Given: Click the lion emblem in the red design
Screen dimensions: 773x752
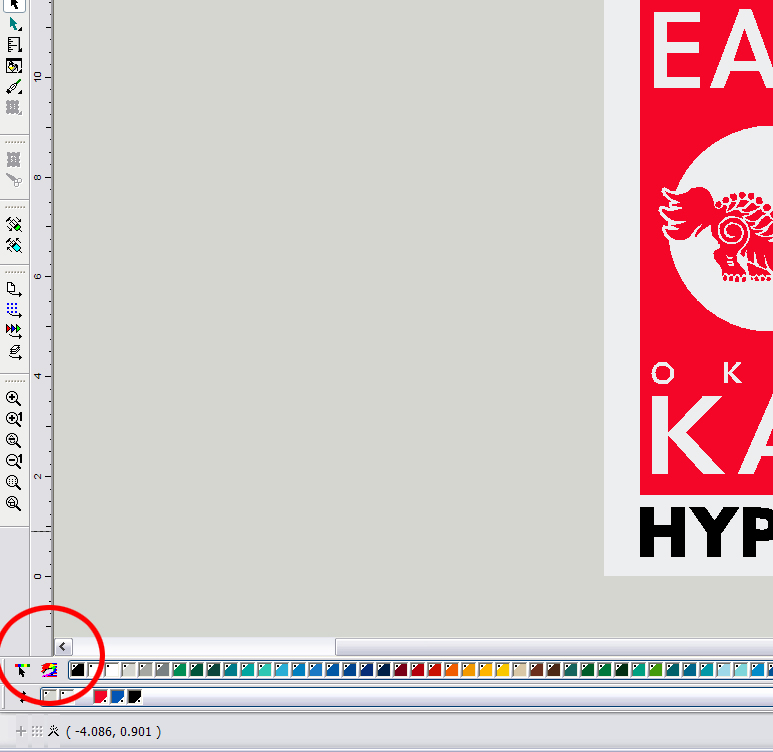Looking at the screenshot, I should click(x=716, y=234).
